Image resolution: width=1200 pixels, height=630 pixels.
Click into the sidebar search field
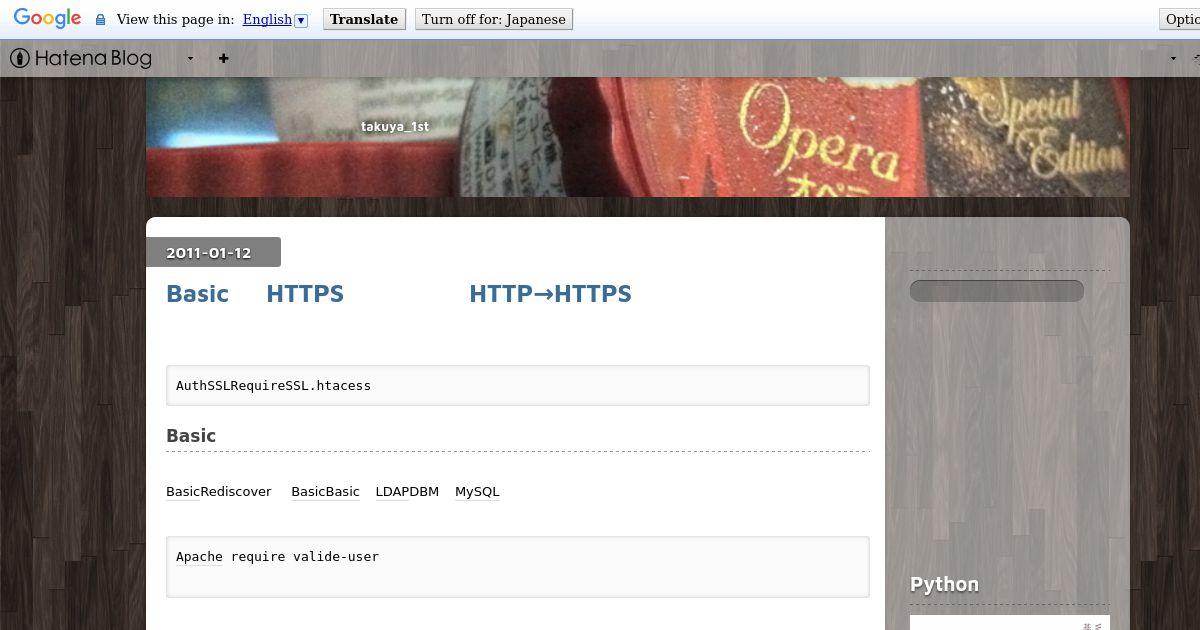click(997, 291)
